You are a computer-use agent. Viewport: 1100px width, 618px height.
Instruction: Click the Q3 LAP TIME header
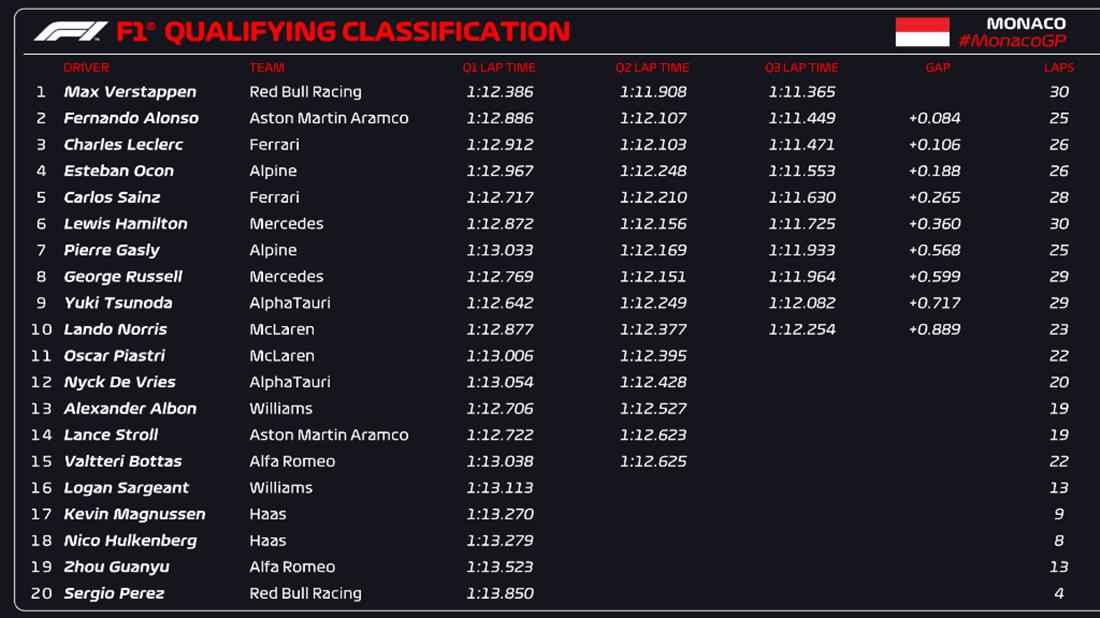click(801, 68)
